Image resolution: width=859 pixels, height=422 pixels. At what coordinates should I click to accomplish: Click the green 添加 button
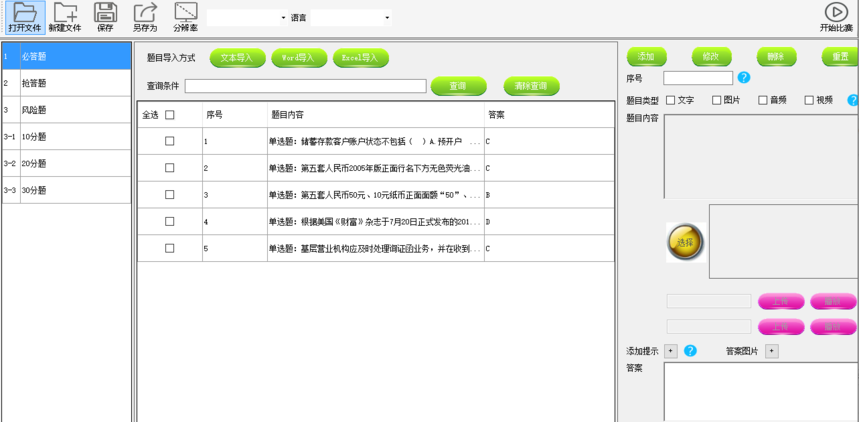[647, 56]
